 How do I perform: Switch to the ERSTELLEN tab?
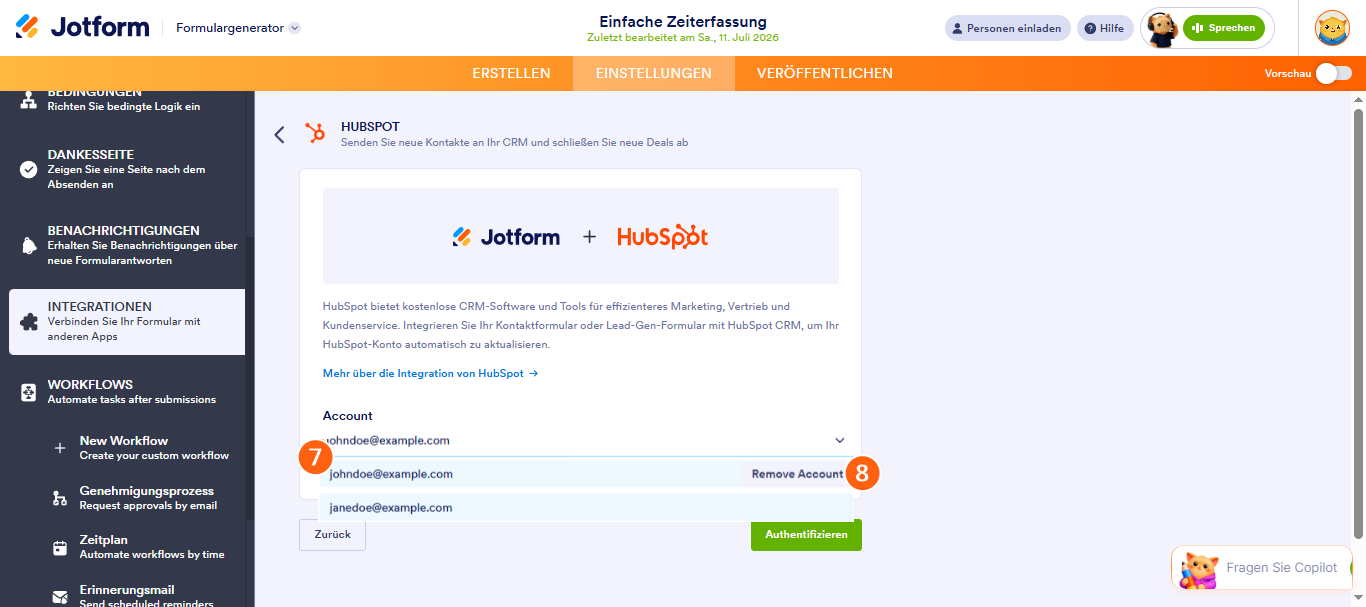click(511, 73)
